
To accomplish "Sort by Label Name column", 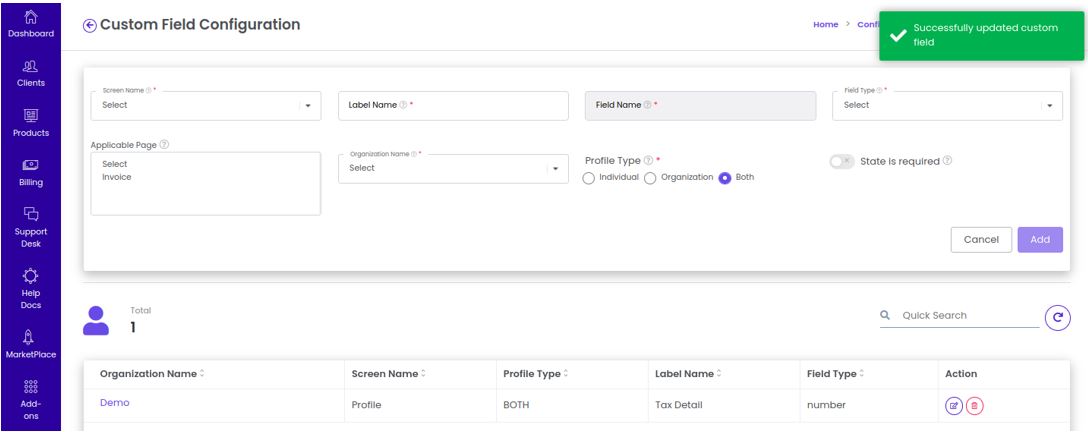I will click(x=688, y=374).
